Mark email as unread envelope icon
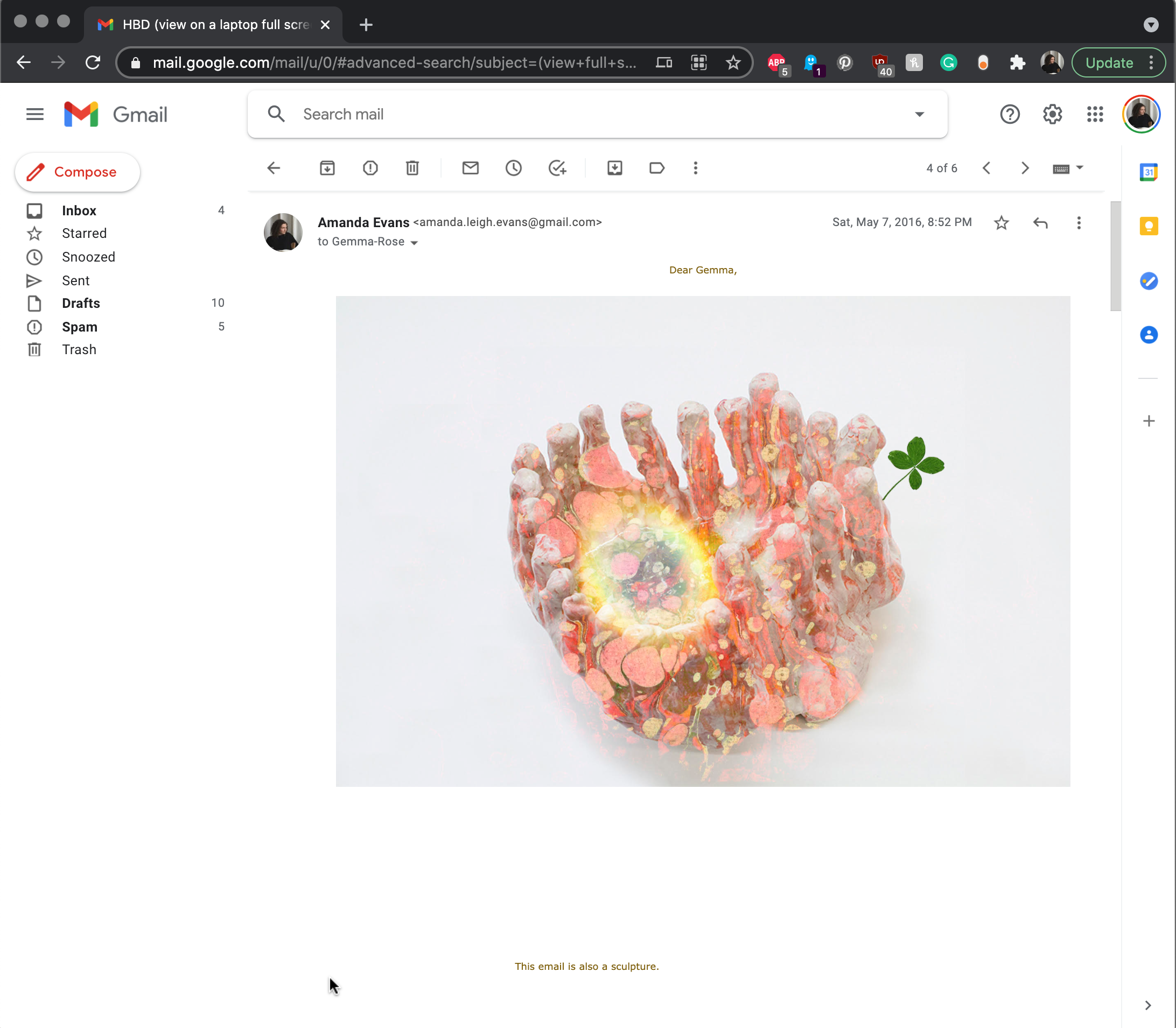The image size is (1176, 1028). click(470, 168)
